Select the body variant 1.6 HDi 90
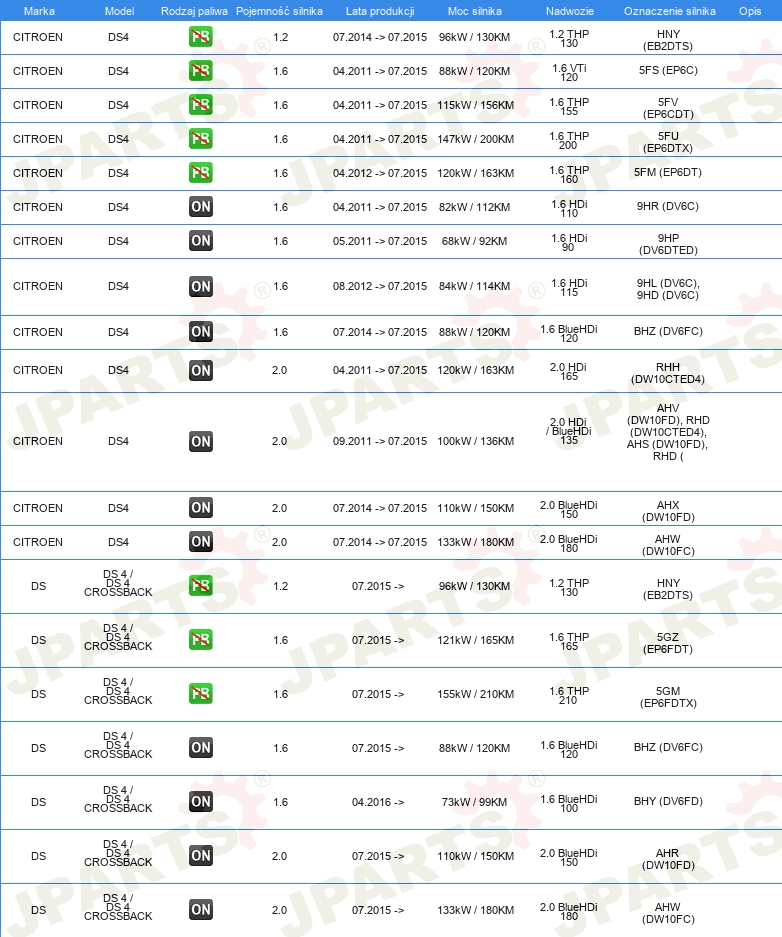 (569, 243)
